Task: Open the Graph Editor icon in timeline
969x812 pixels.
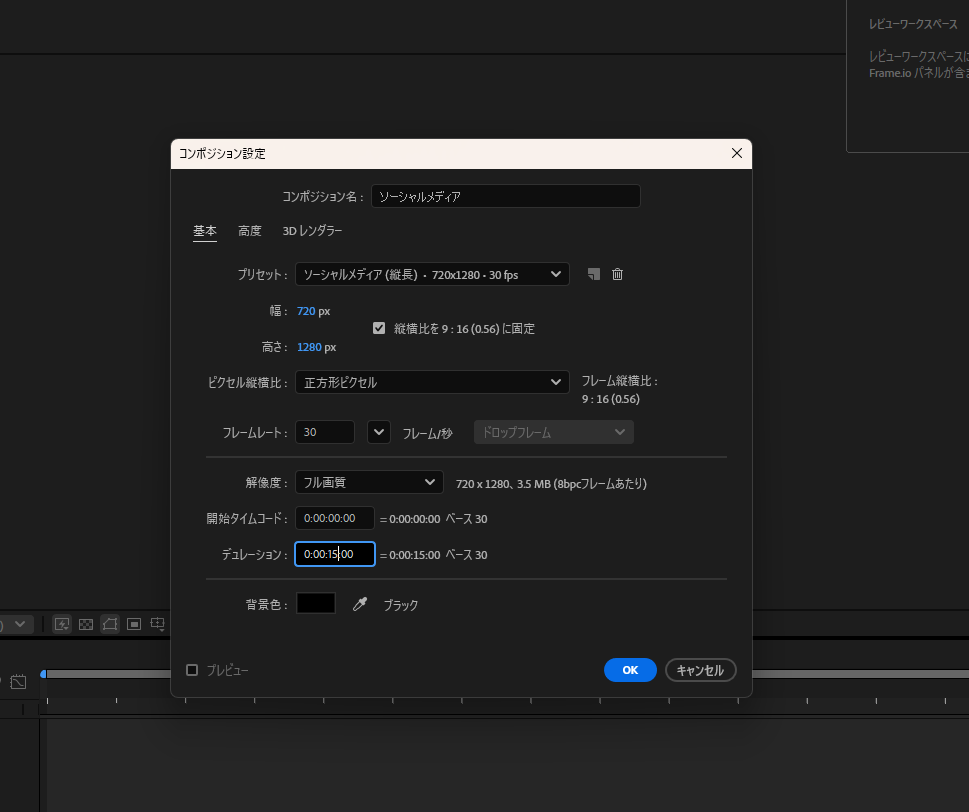Action: point(19,682)
